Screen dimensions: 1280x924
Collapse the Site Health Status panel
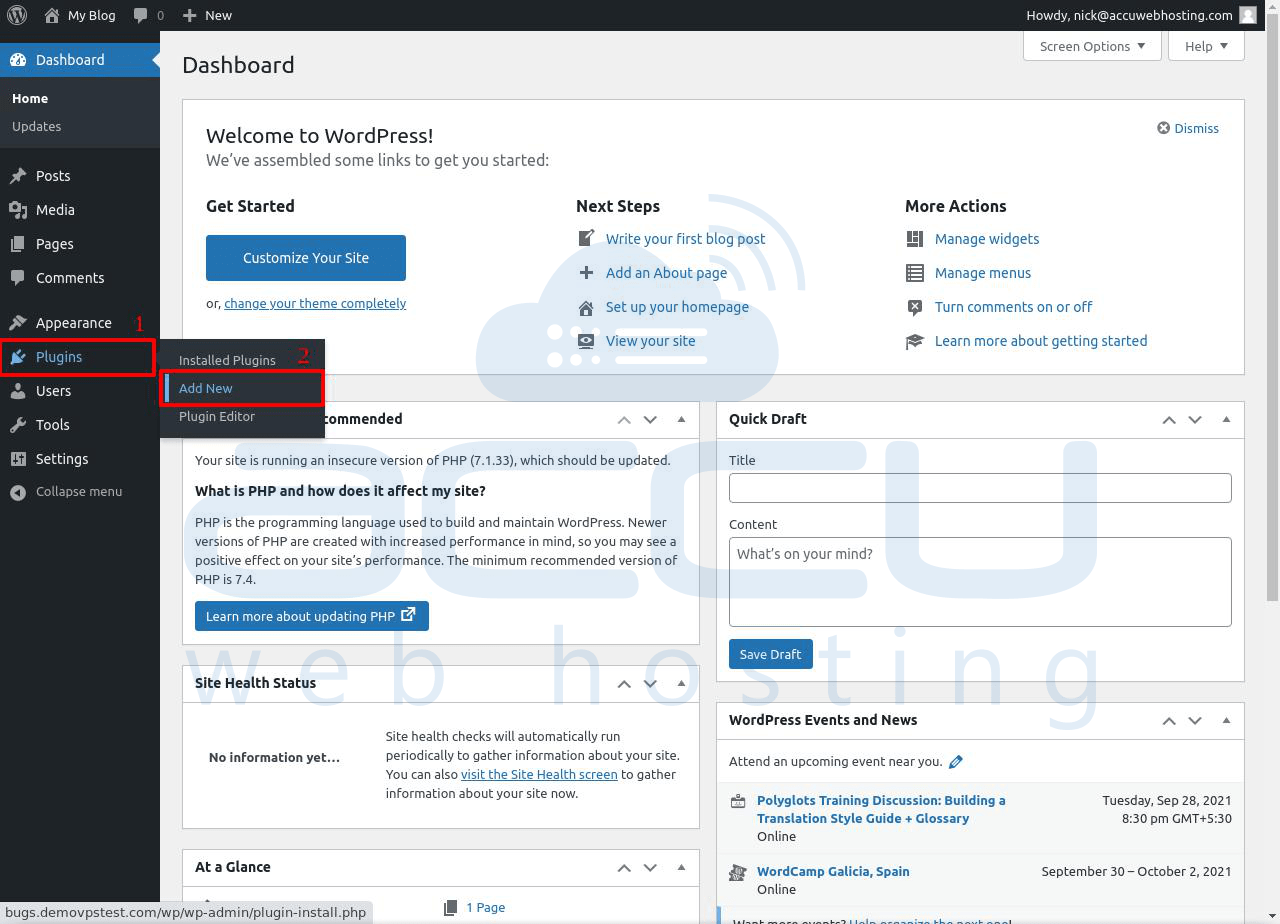coord(682,684)
